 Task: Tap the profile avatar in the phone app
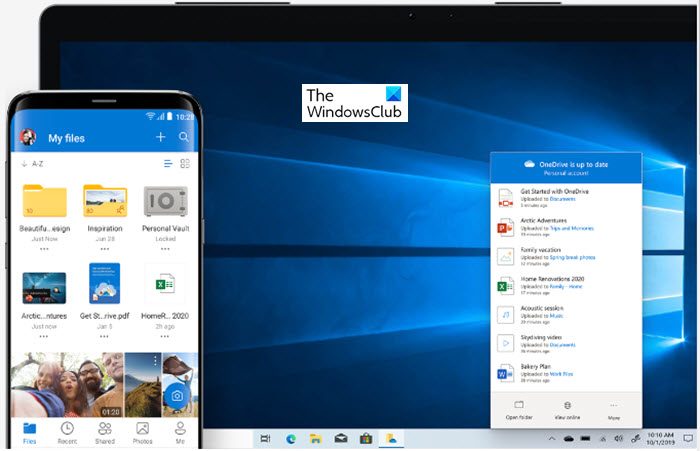click(28, 137)
